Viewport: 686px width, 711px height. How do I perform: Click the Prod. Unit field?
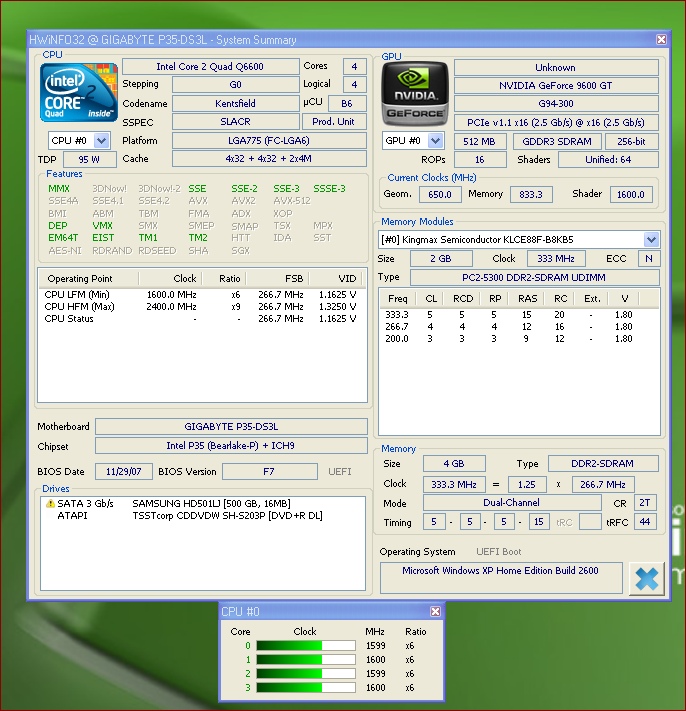[334, 122]
